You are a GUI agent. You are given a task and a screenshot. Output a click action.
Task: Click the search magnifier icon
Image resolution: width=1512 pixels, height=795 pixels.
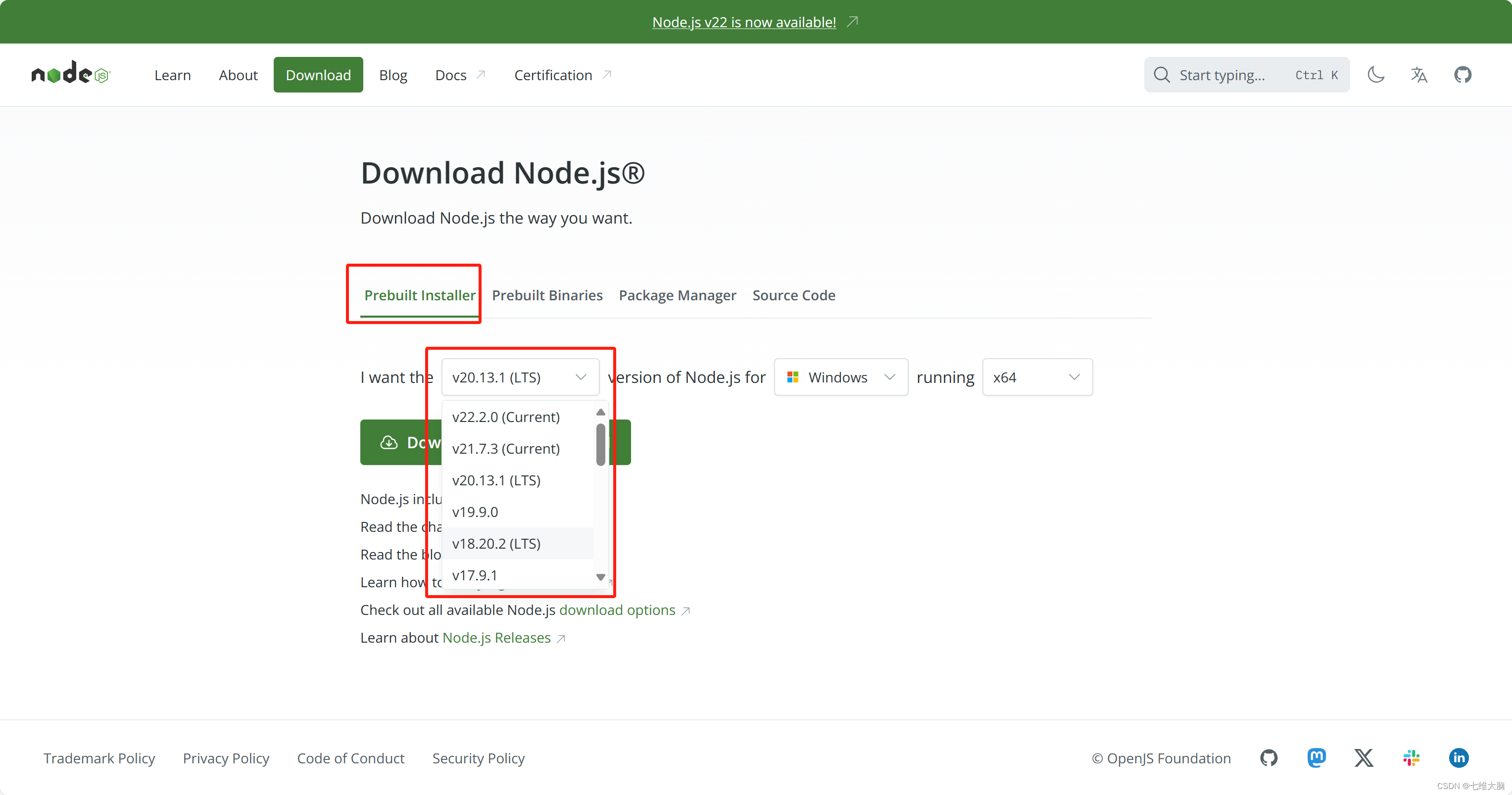coord(1162,75)
